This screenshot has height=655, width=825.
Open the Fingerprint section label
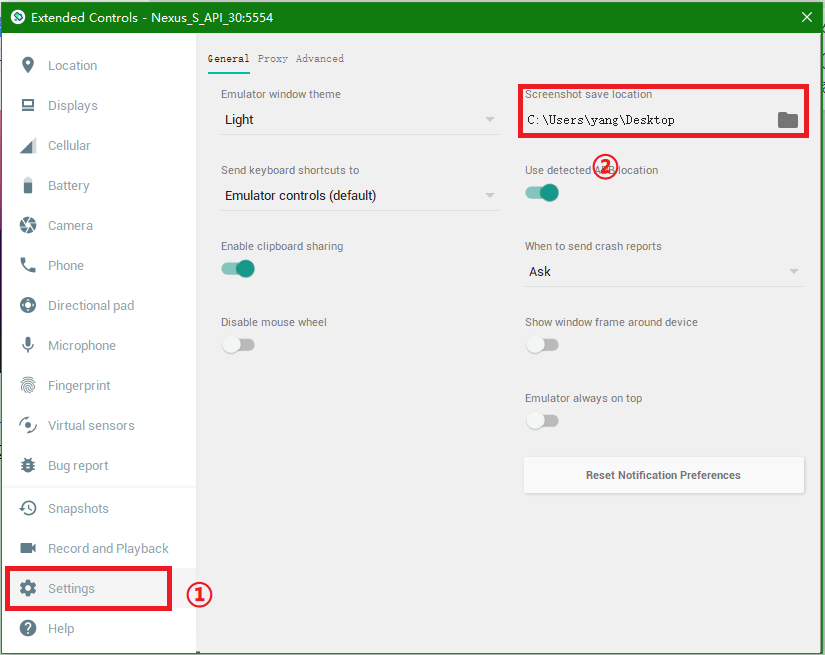pyautogui.click(x=79, y=386)
